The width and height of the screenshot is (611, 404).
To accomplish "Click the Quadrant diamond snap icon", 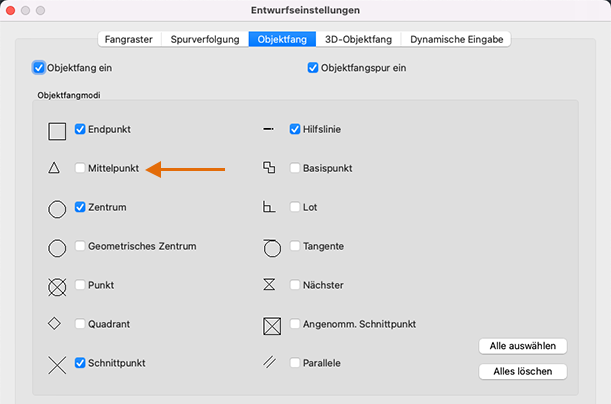I will click(x=55, y=323).
